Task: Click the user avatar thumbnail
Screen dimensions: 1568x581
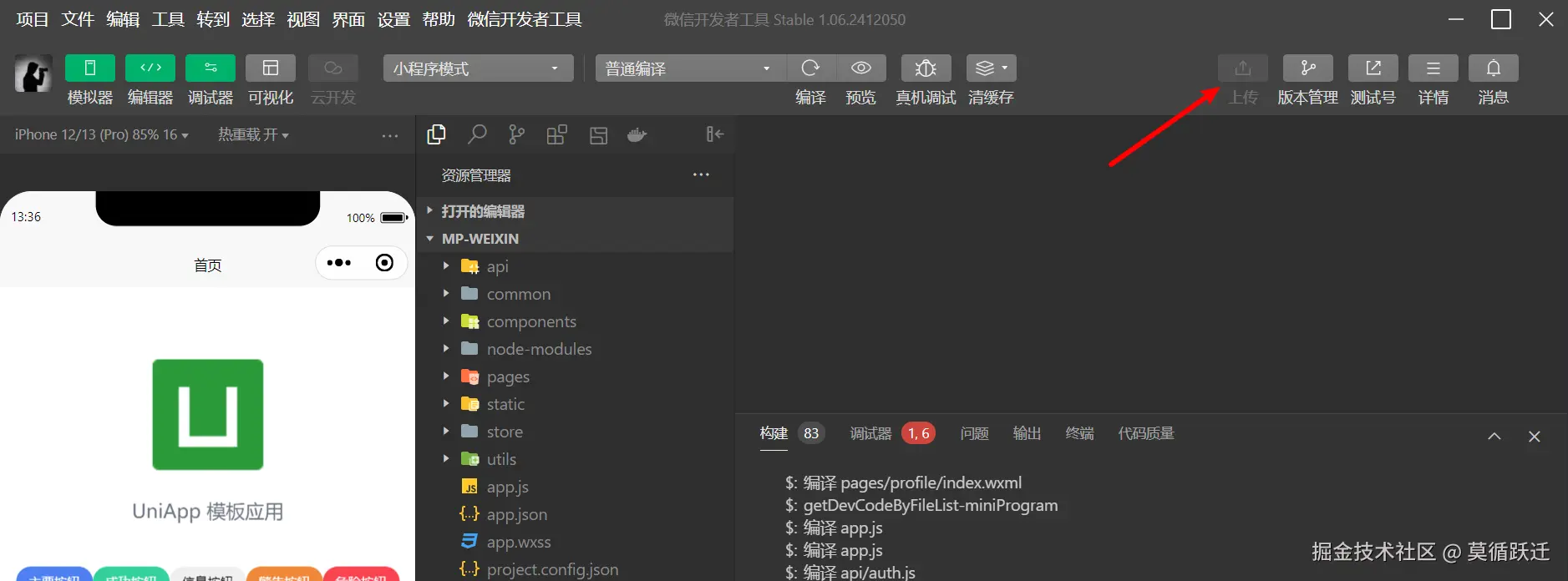Action: point(33,73)
